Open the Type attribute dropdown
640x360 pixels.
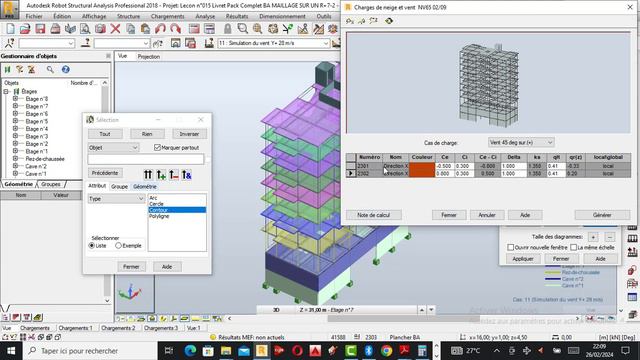pyautogui.click(x=116, y=199)
